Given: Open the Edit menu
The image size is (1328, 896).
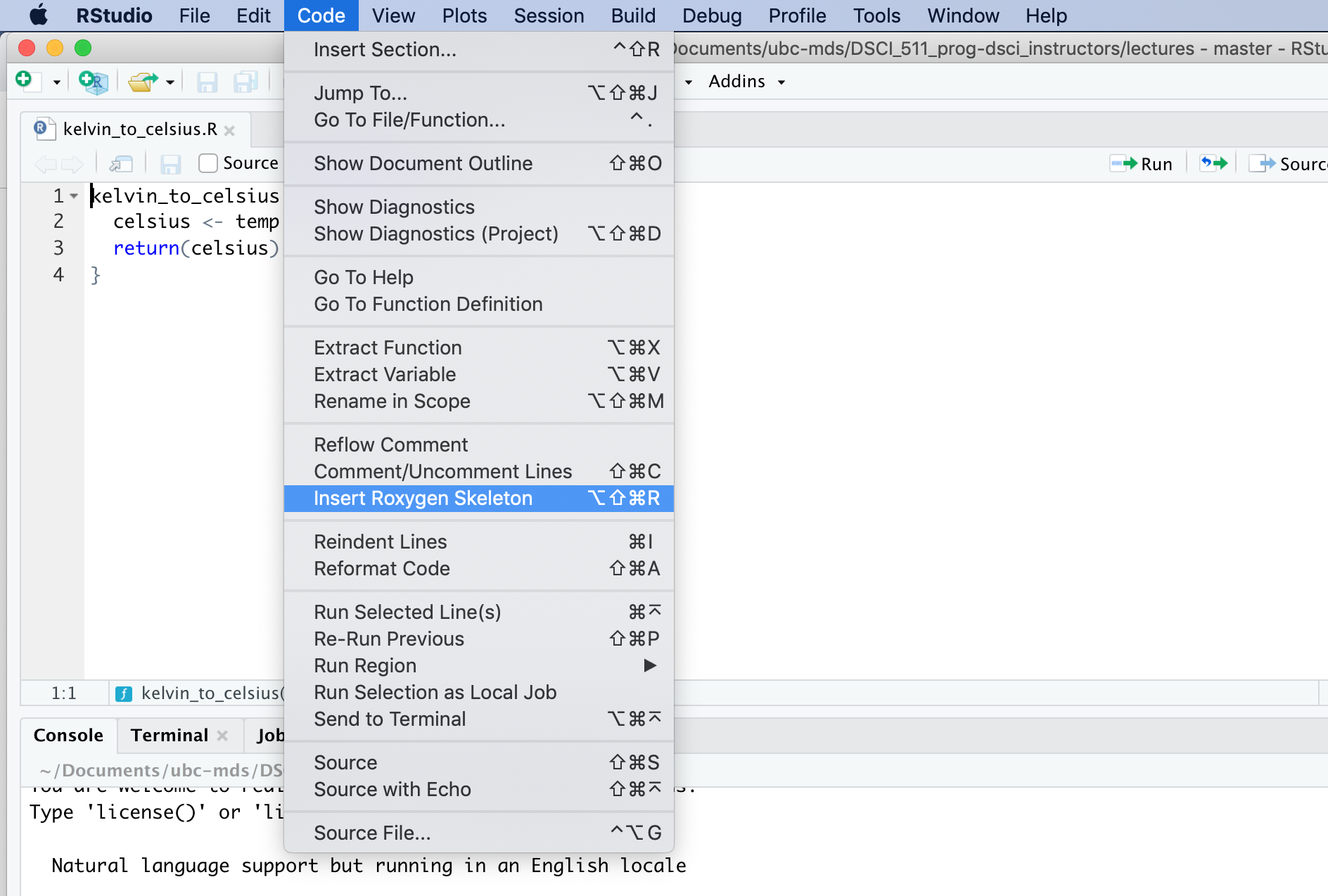Looking at the screenshot, I should click(253, 15).
